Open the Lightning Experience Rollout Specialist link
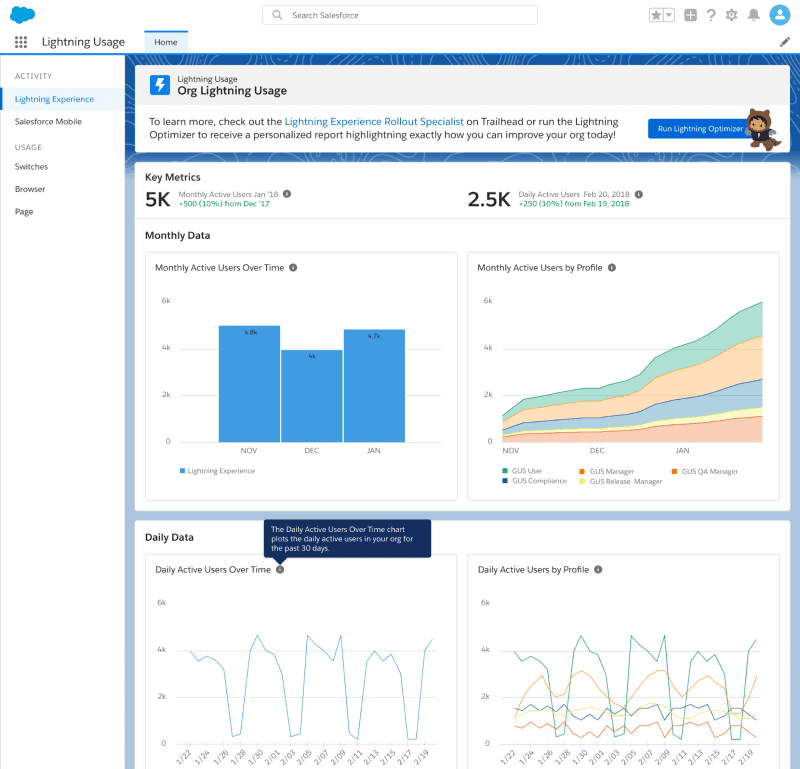 [374, 121]
